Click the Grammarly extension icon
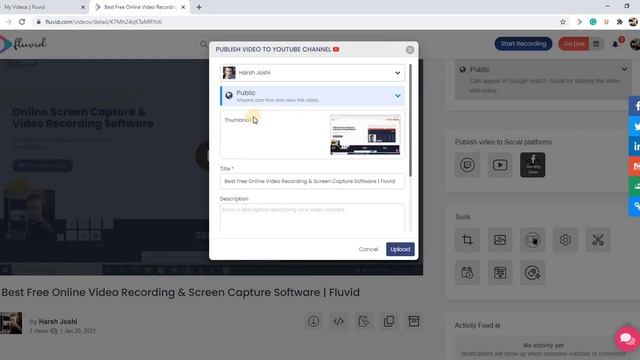 coord(593,22)
